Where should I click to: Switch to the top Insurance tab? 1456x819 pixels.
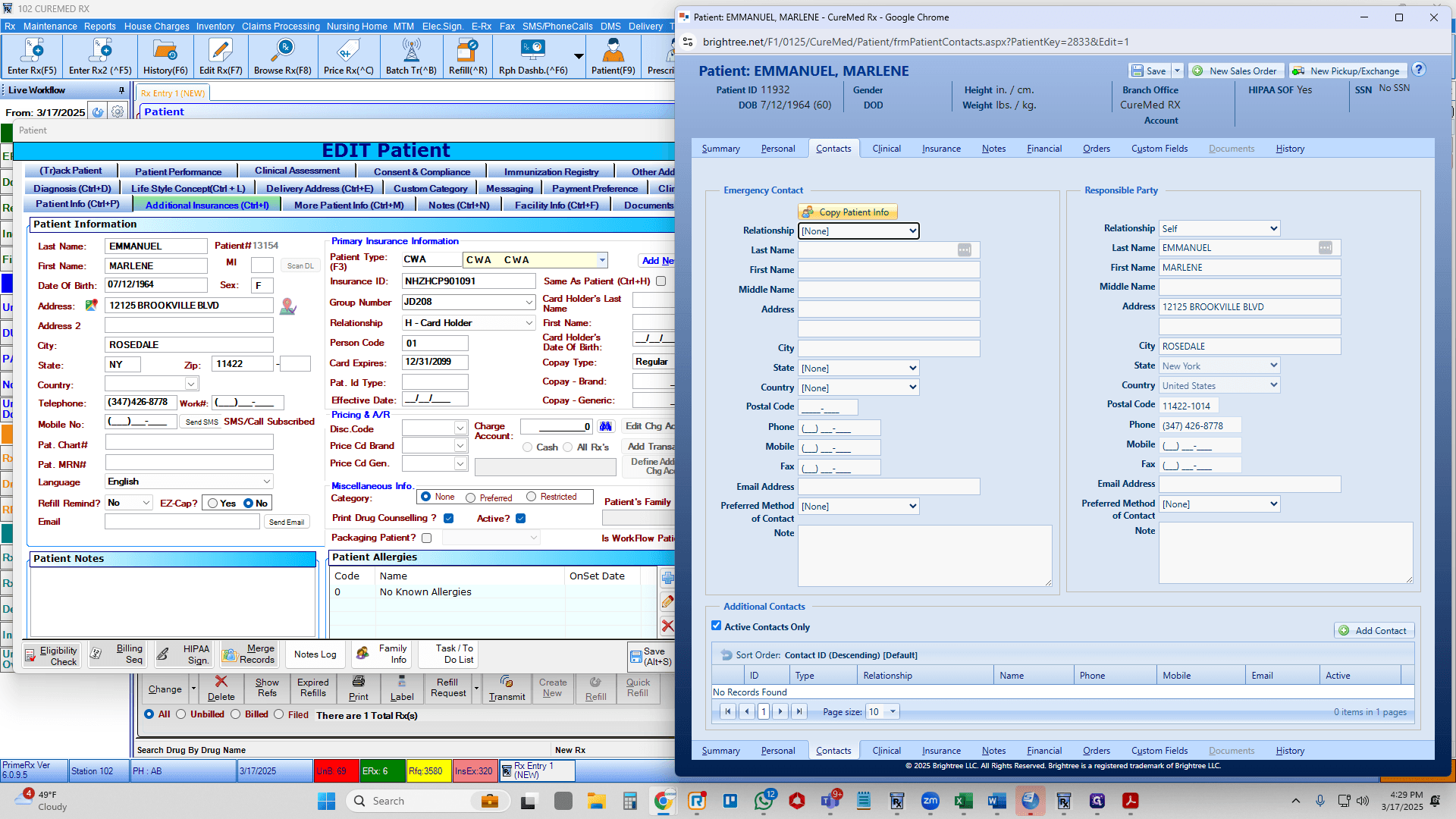coord(941,149)
